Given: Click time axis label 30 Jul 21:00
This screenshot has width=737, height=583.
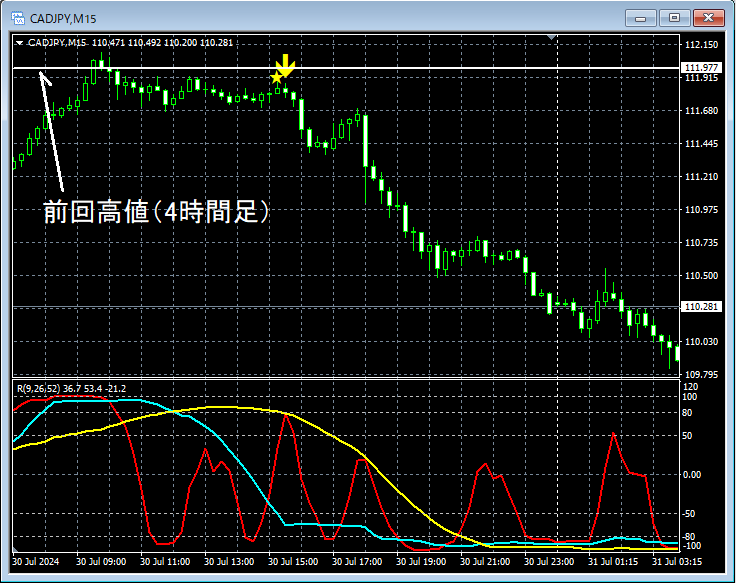Looking at the screenshot, I should (485, 562).
